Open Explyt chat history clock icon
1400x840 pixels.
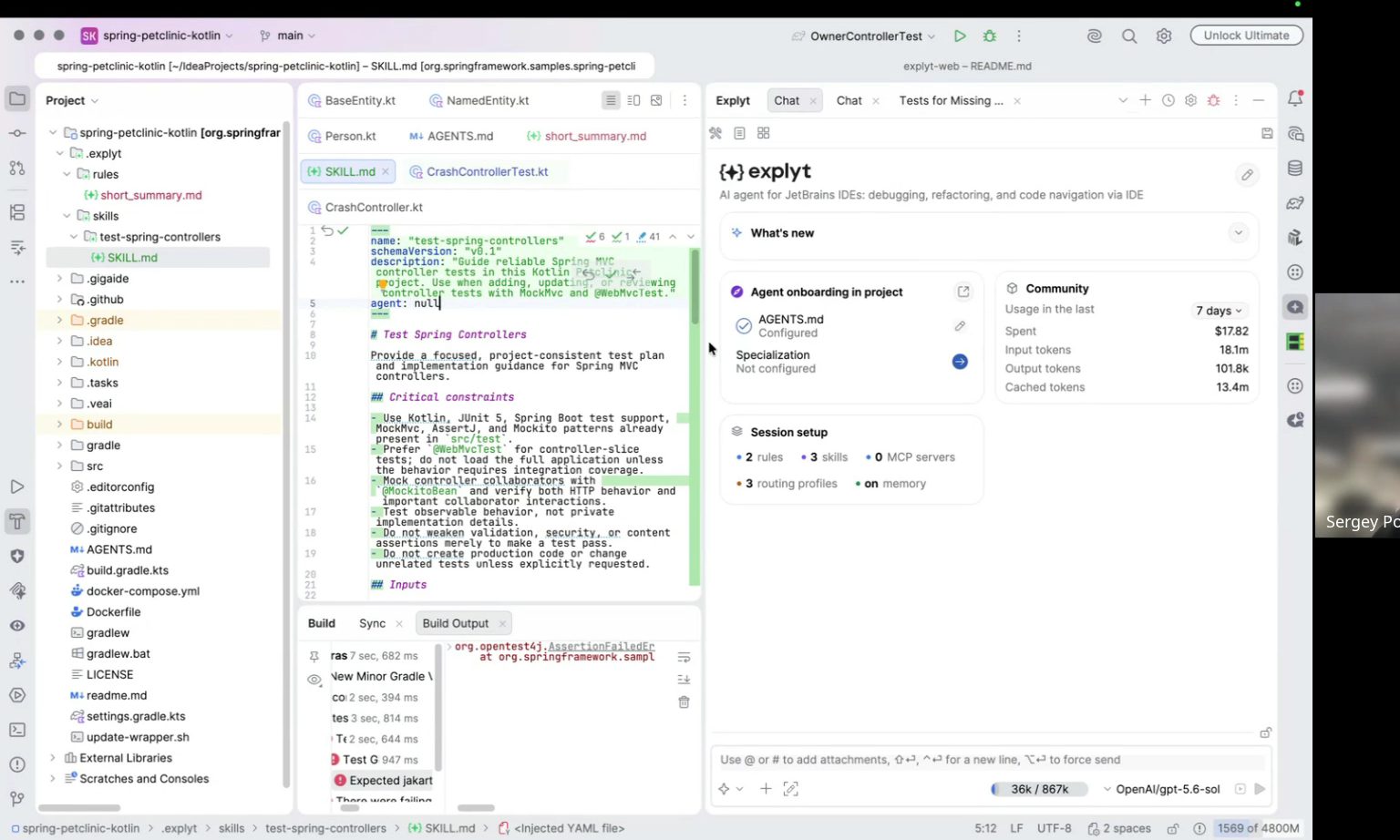(1168, 100)
